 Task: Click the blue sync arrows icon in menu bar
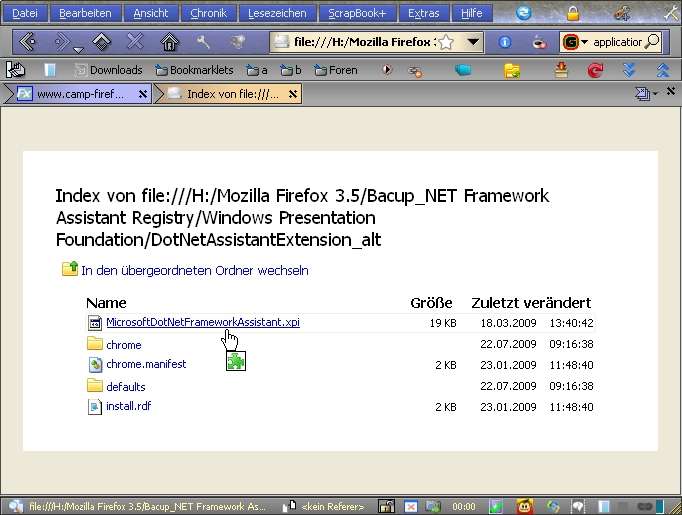click(x=524, y=13)
